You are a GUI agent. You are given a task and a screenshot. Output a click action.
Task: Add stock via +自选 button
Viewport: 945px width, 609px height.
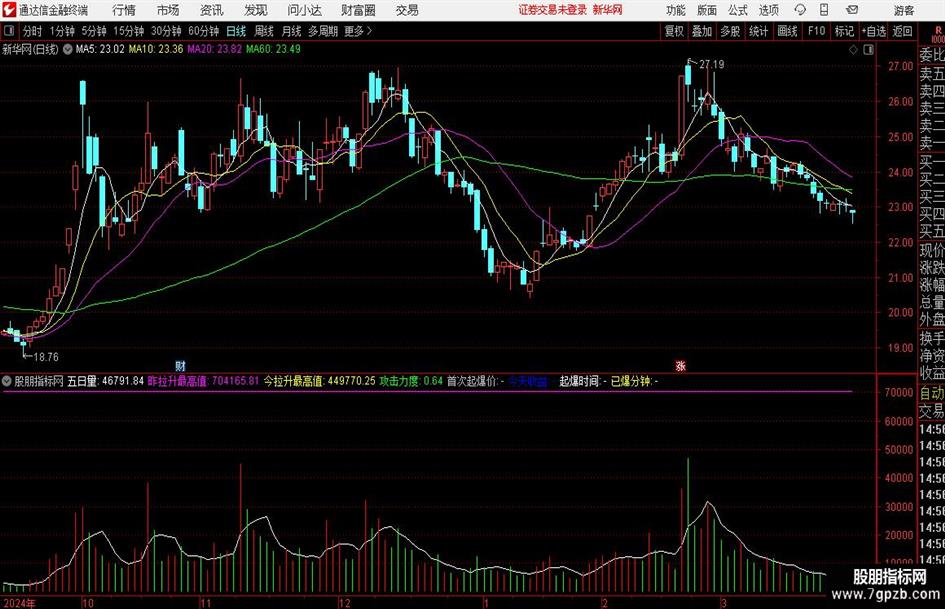pyautogui.click(x=874, y=31)
